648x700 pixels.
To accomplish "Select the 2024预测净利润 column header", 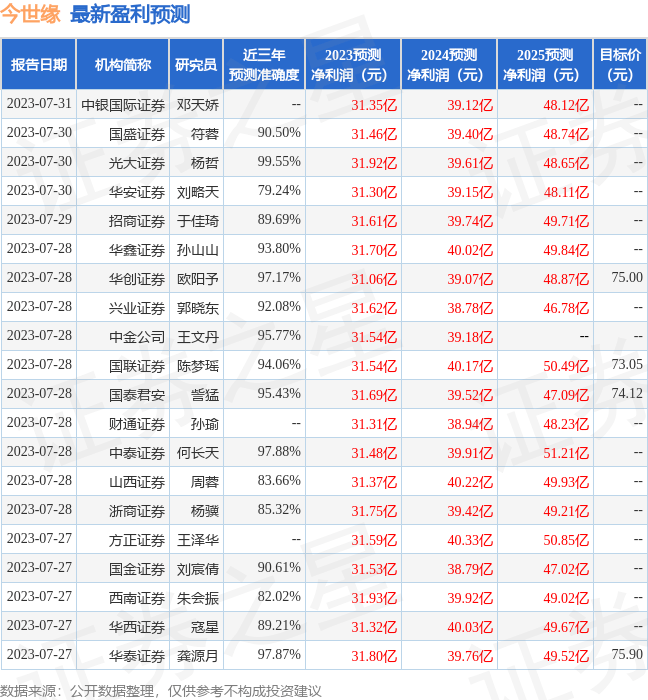I will click(x=449, y=65).
